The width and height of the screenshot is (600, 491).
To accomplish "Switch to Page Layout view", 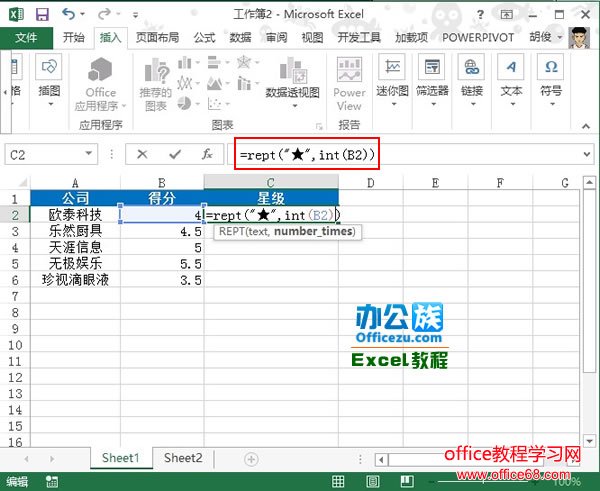I will pyautogui.click(x=373, y=481).
